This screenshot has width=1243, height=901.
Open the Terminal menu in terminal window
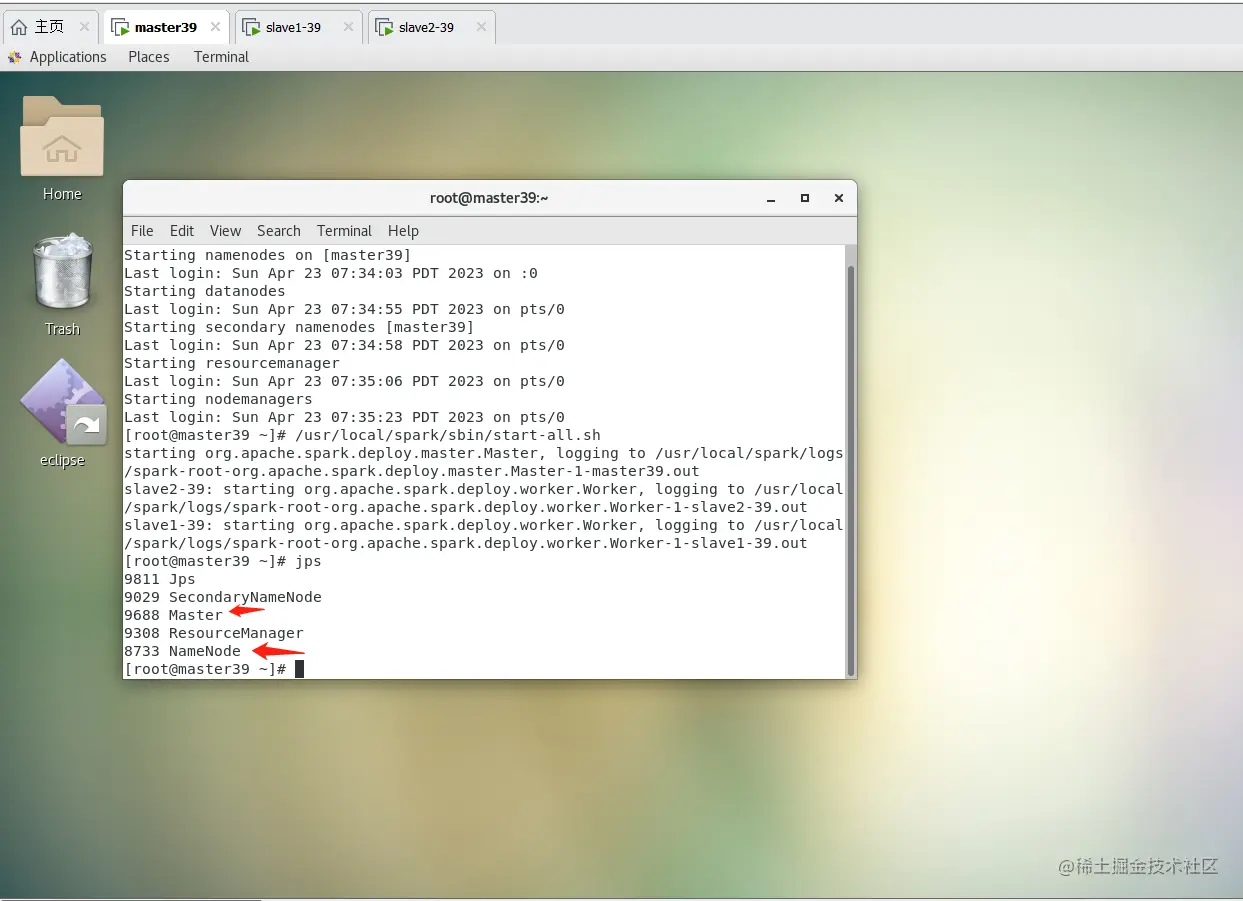click(x=344, y=230)
